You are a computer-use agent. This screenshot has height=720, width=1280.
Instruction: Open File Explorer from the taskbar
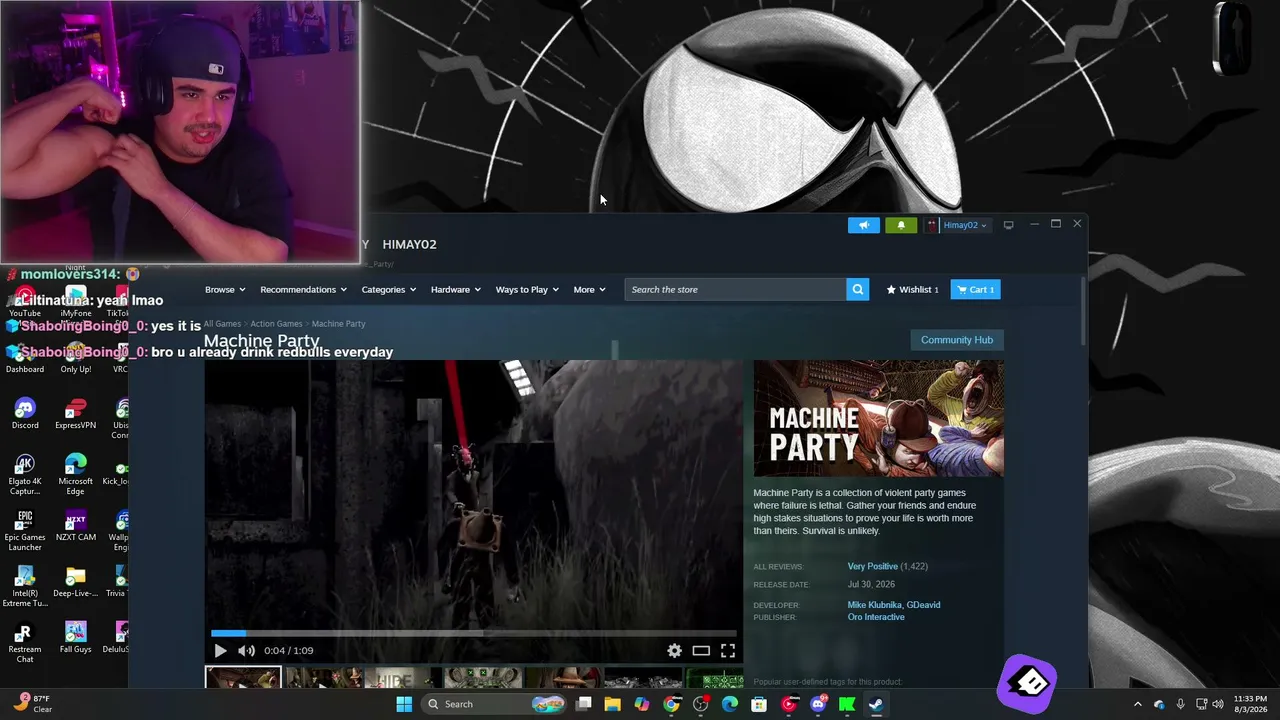click(x=613, y=704)
